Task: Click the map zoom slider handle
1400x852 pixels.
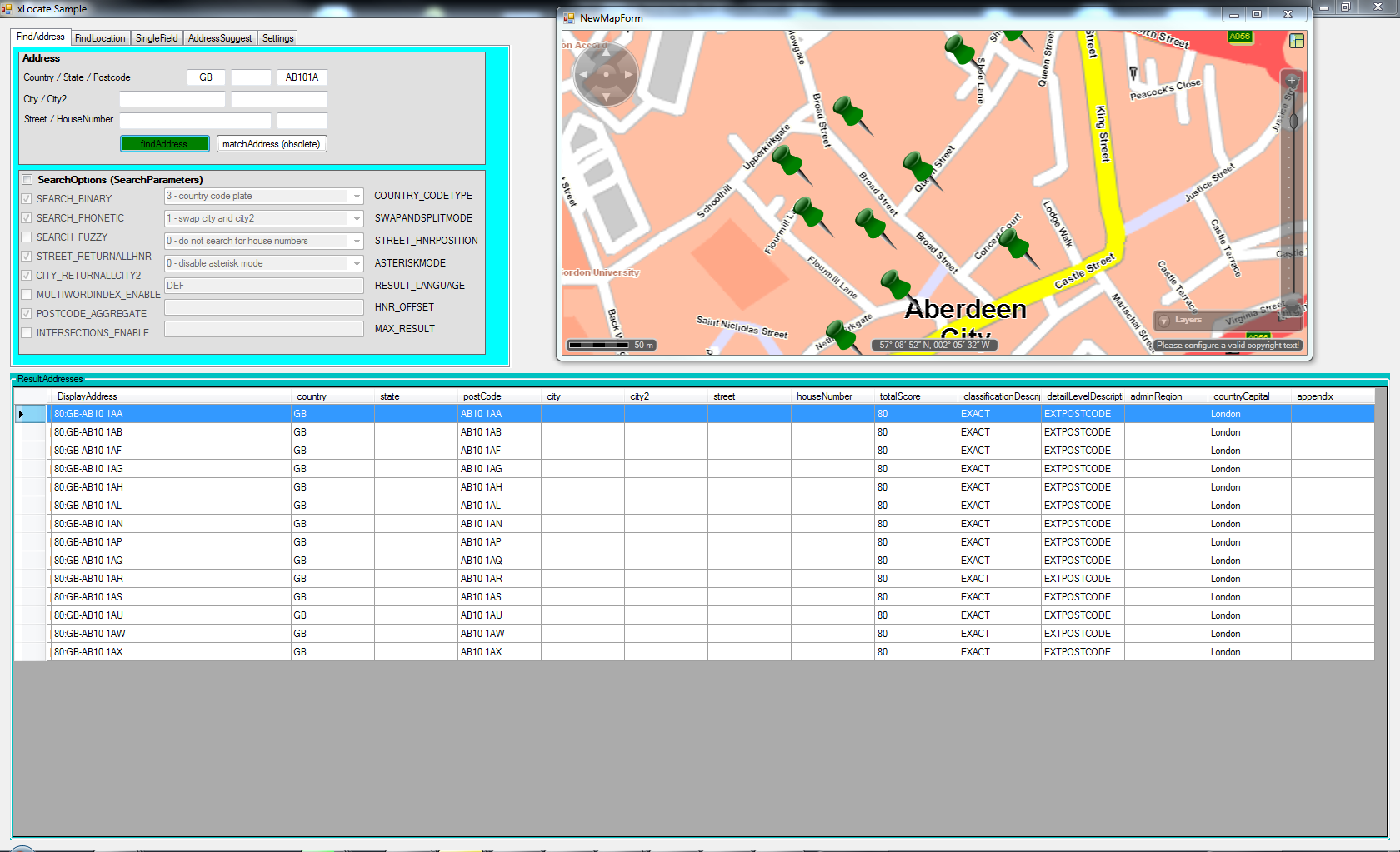Action: pyautogui.click(x=1293, y=122)
